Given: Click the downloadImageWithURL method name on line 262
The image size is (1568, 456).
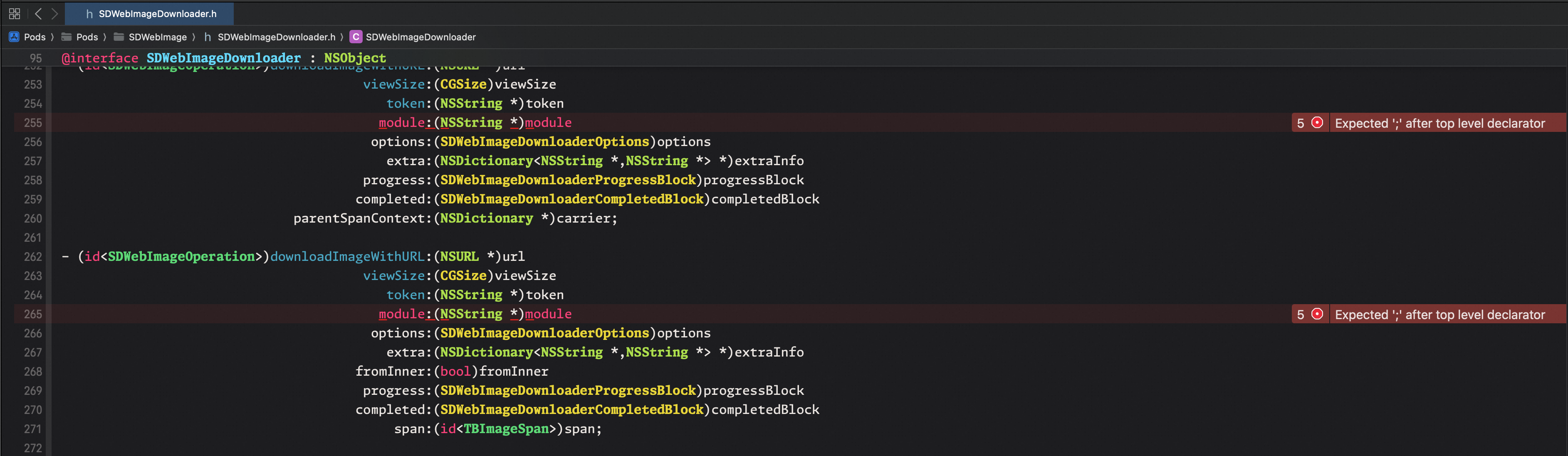Looking at the screenshot, I should (x=346, y=256).
